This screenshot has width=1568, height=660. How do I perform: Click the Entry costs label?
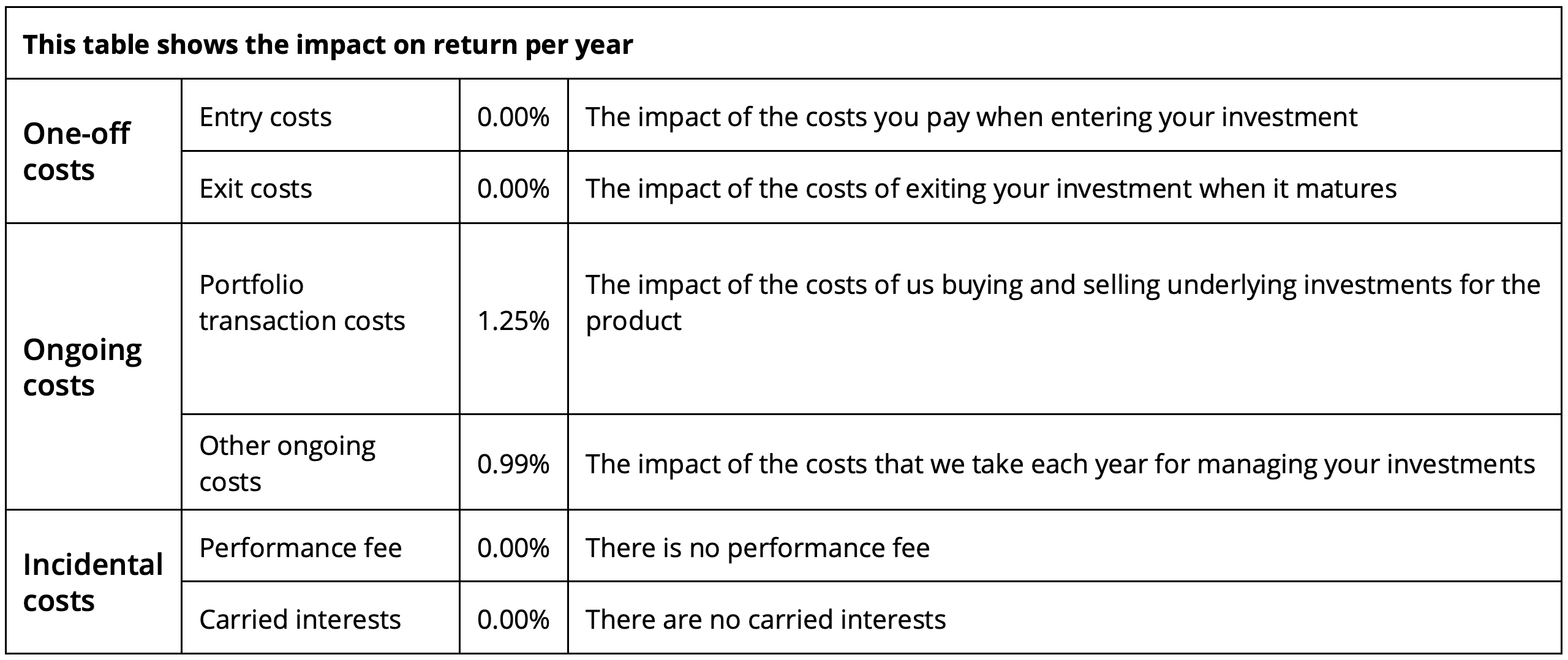click(x=265, y=116)
